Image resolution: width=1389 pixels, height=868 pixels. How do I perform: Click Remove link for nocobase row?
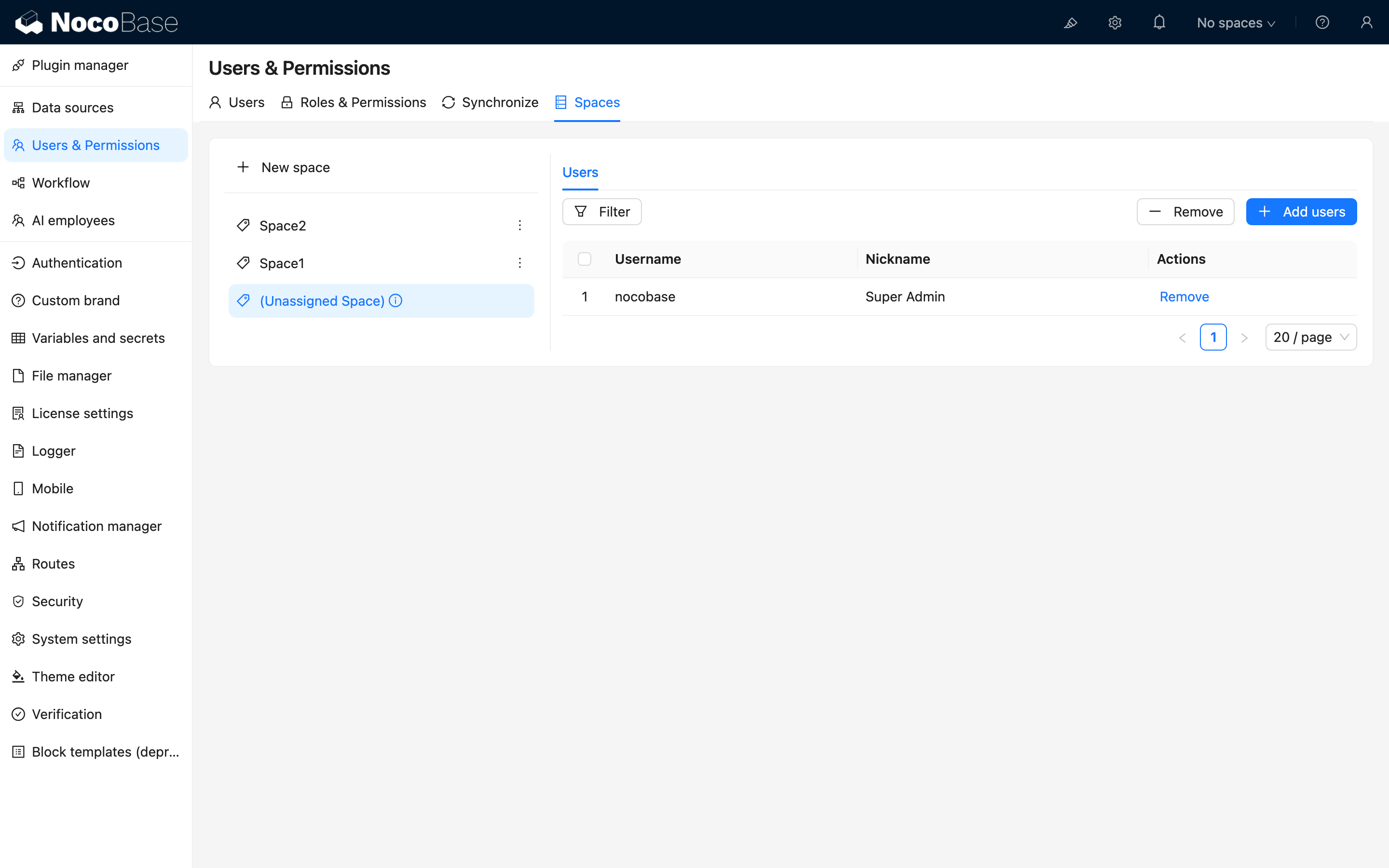pyautogui.click(x=1184, y=297)
